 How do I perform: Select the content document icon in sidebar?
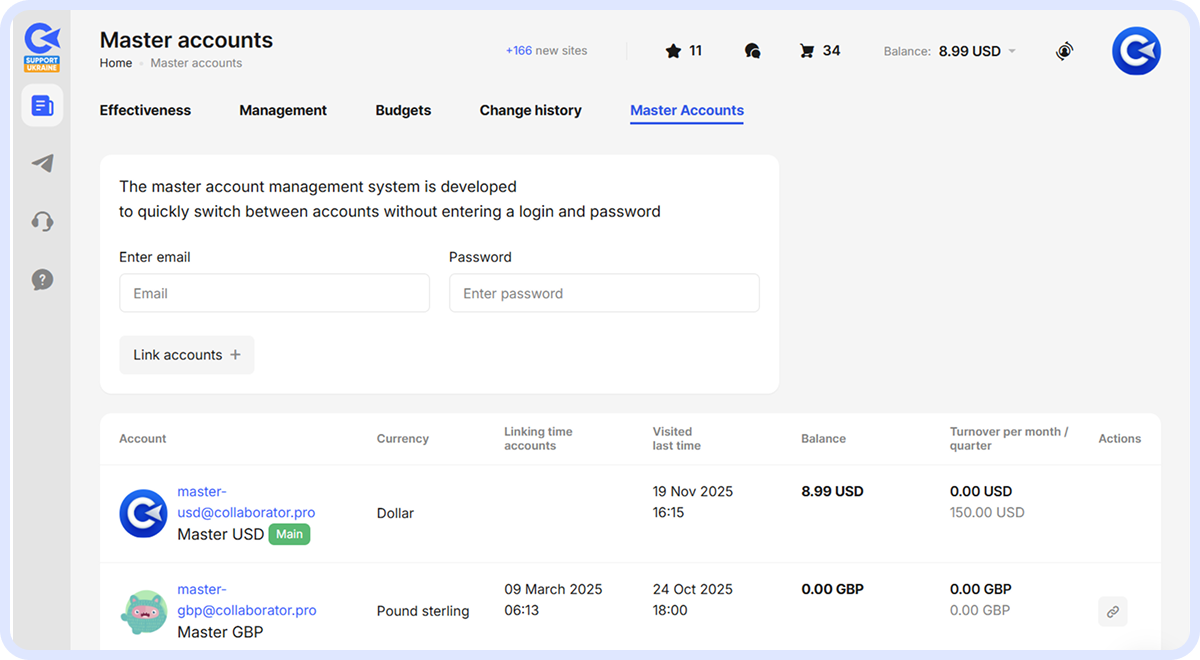[x=41, y=105]
